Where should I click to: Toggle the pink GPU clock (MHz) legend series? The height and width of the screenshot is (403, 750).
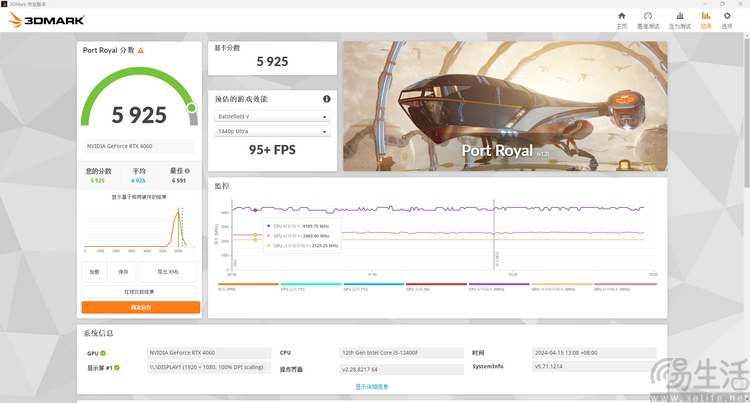625,287
